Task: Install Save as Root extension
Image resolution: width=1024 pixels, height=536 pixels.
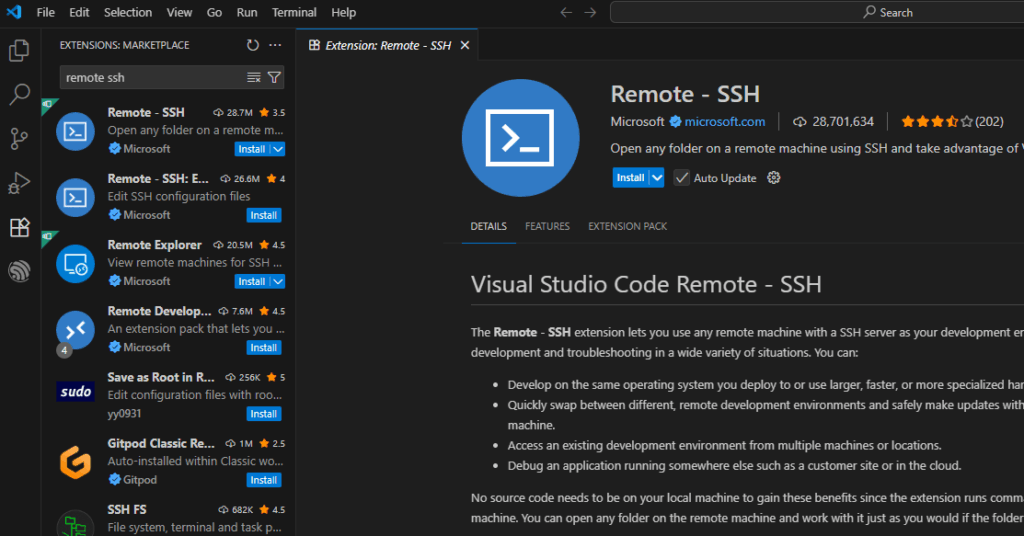Action: click(264, 414)
